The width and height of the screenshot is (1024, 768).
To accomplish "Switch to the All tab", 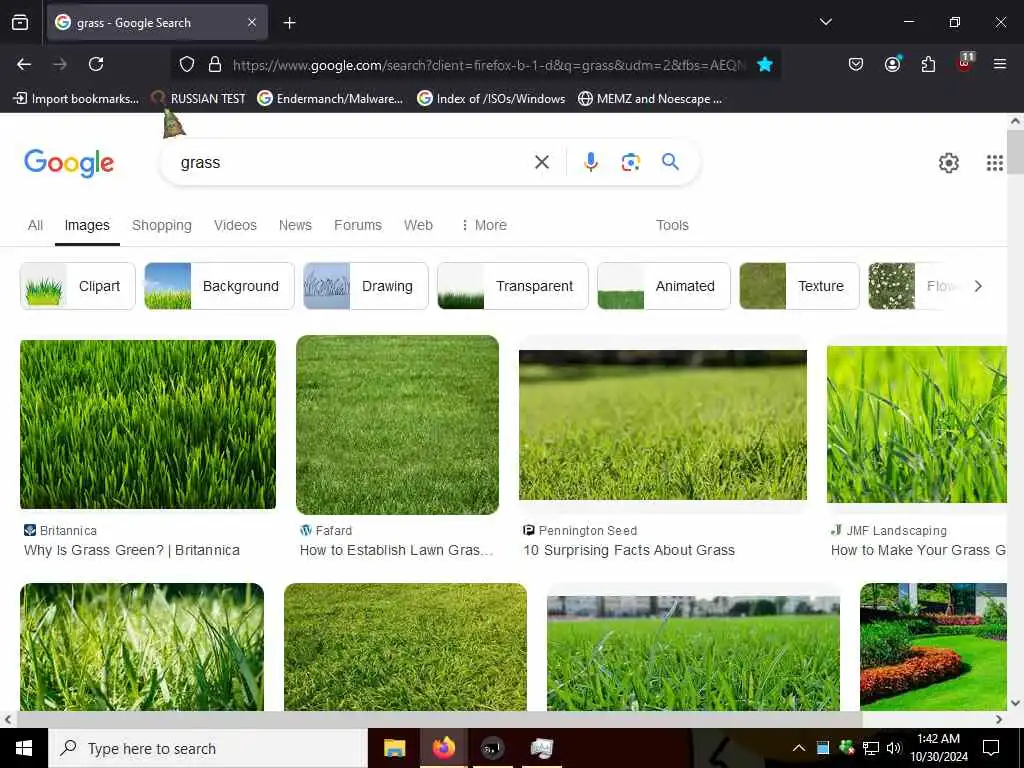I will (x=35, y=225).
